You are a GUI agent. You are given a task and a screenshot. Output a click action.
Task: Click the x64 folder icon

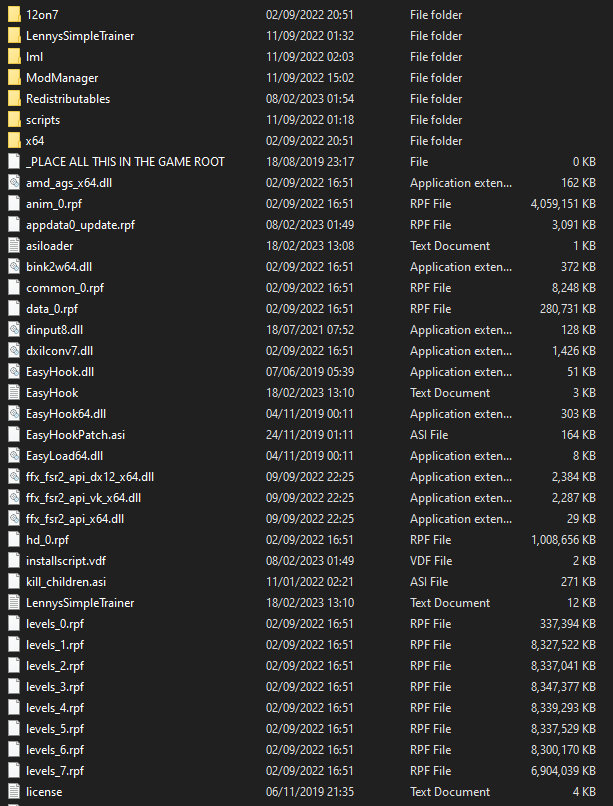pyautogui.click(x=13, y=141)
